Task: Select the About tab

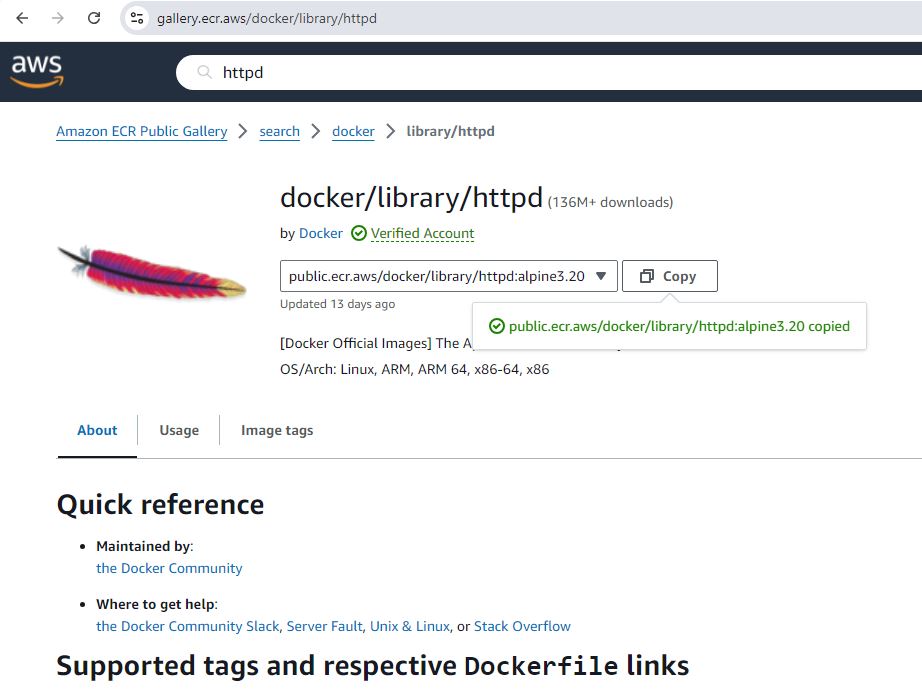Action: pos(97,430)
